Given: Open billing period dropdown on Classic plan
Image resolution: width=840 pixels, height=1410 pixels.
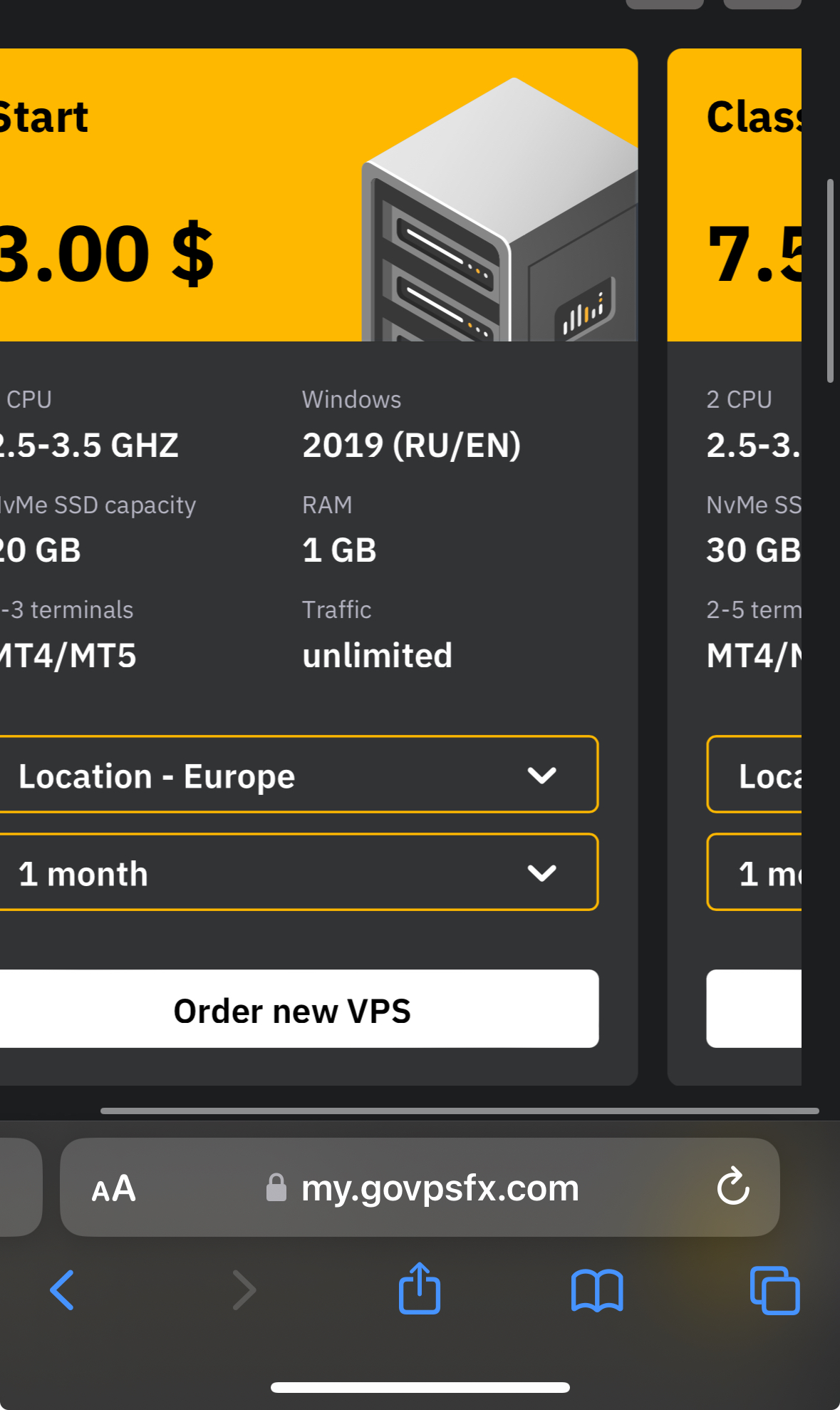Looking at the screenshot, I should coord(755,873).
